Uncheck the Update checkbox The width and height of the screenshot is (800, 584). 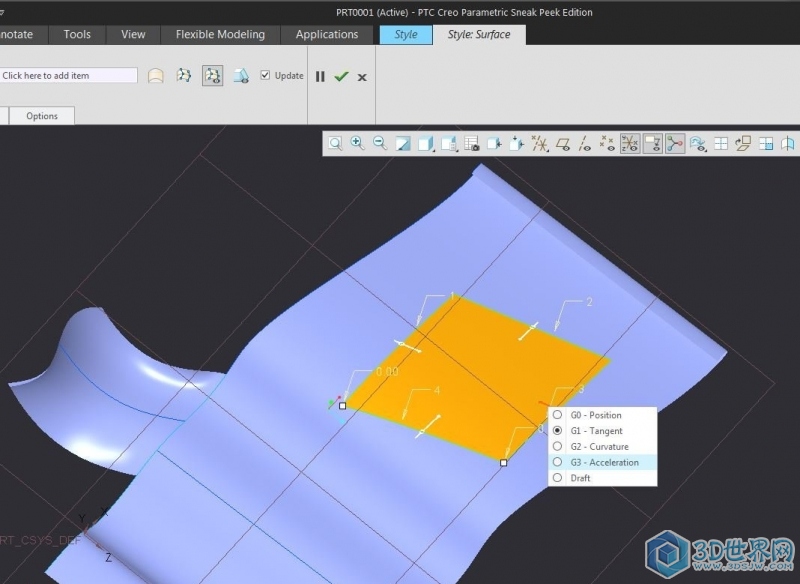click(265, 75)
